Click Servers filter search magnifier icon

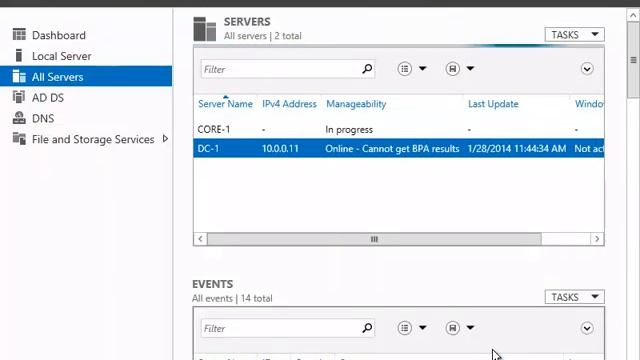pos(367,69)
